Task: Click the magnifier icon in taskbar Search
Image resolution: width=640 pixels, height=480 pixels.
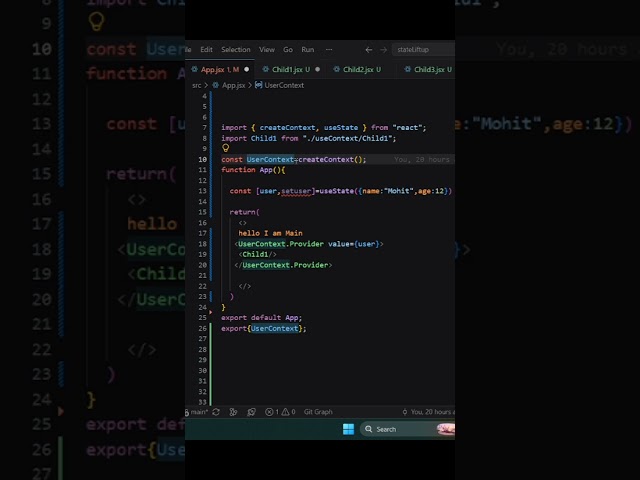Action: pos(369,429)
